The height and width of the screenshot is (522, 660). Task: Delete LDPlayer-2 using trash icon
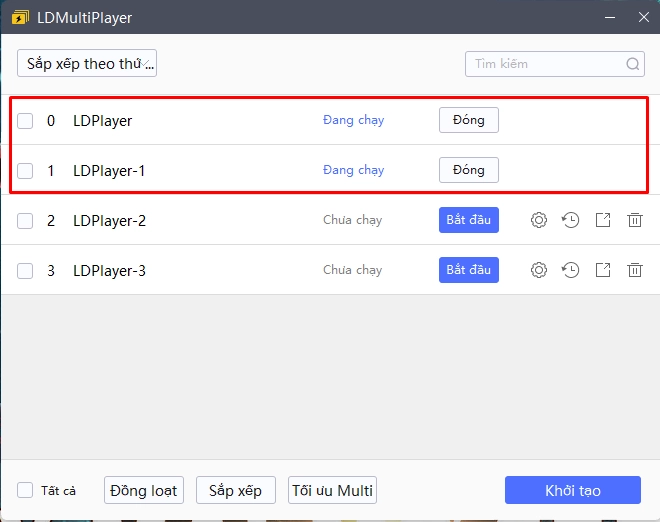coord(635,220)
